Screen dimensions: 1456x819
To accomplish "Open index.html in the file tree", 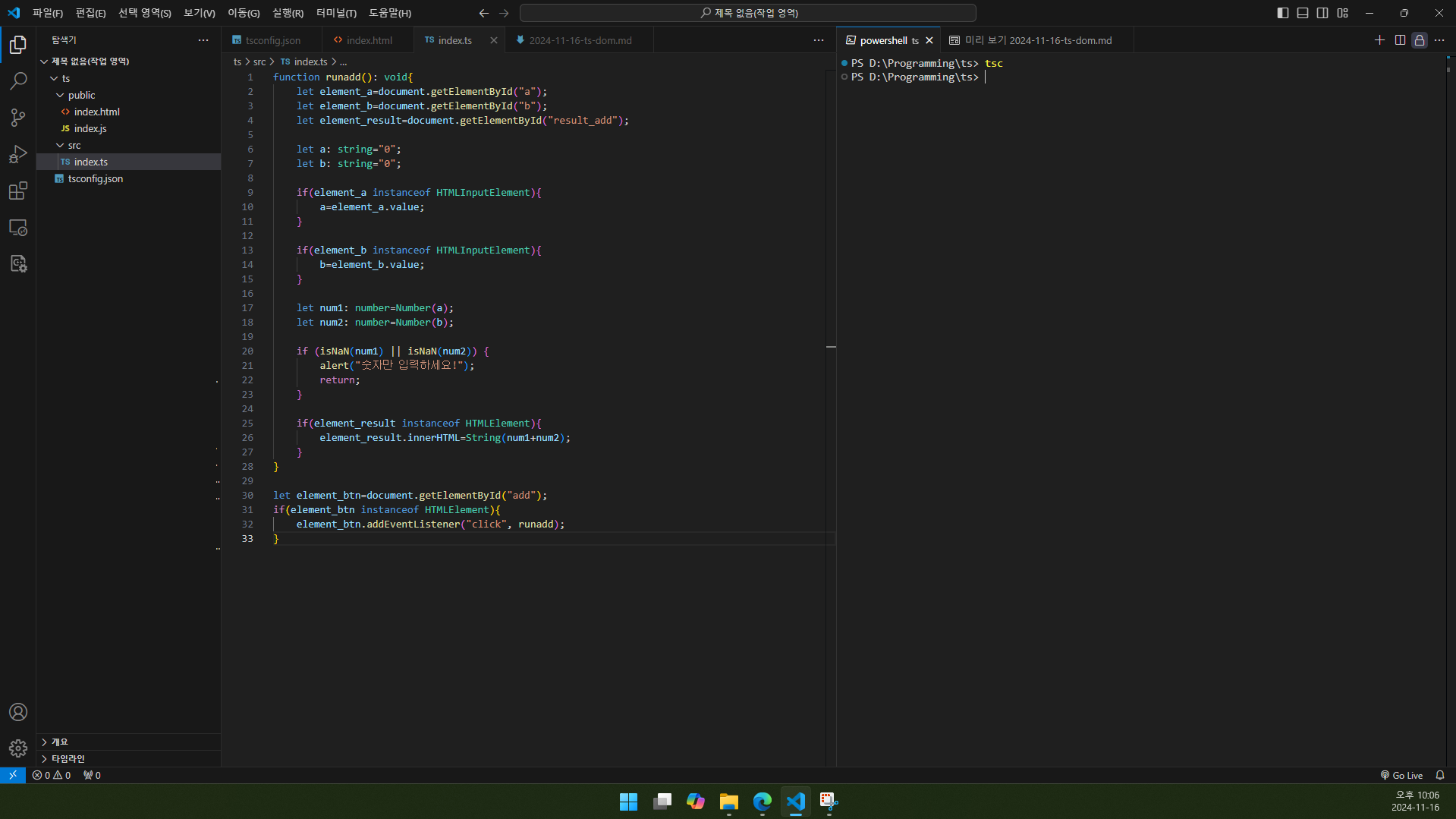I will click(x=128, y=112).
